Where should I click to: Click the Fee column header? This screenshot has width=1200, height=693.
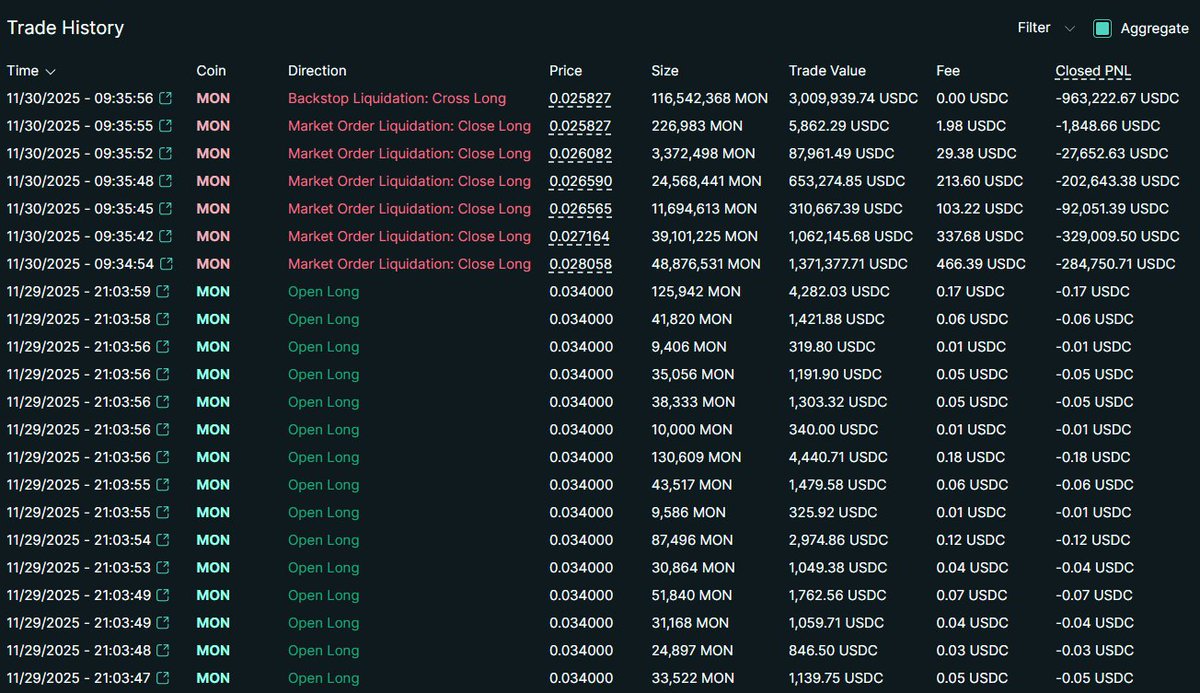click(948, 71)
